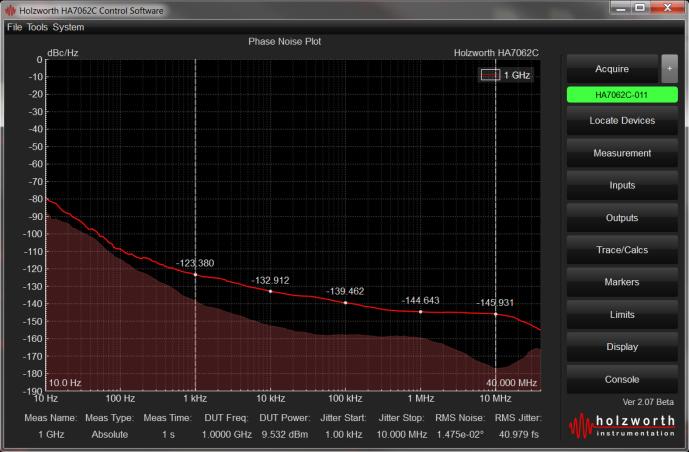Open the Outputs settings panel
Screen dimensions: 689x452
tap(621, 218)
